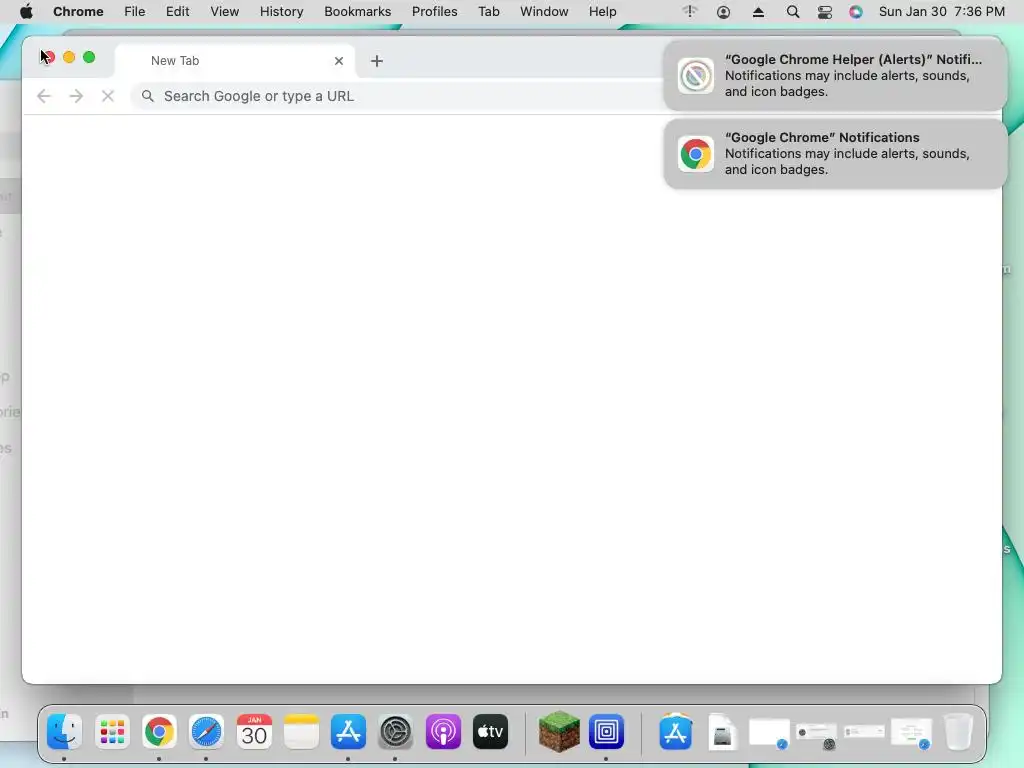
Task: Open Podcasts from the Dock
Action: (443, 731)
